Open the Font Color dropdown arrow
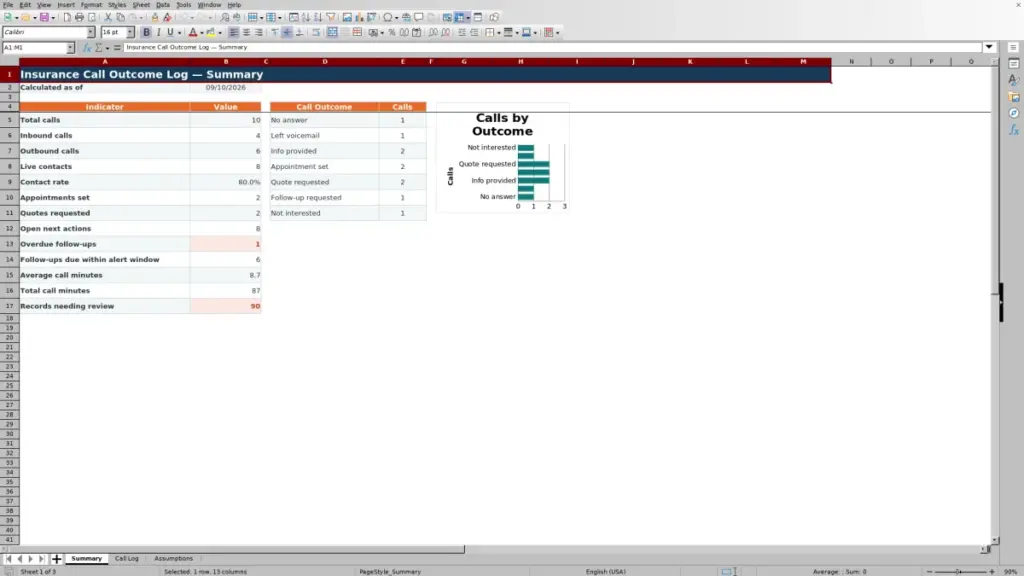The height and width of the screenshot is (576, 1024). click(x=202, y=33)
